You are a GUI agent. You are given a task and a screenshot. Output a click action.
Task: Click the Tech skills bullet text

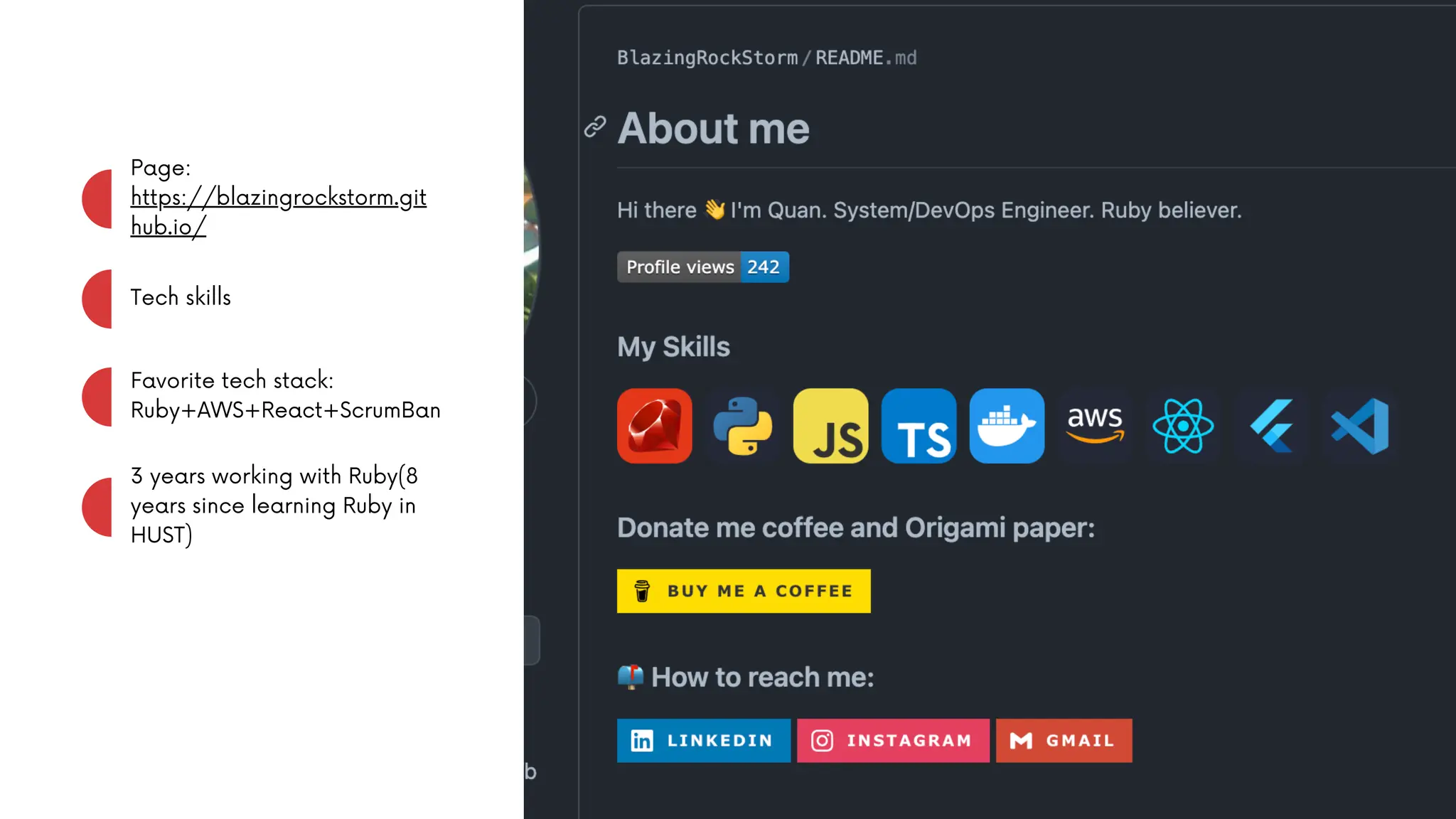[x=181, y=297]
